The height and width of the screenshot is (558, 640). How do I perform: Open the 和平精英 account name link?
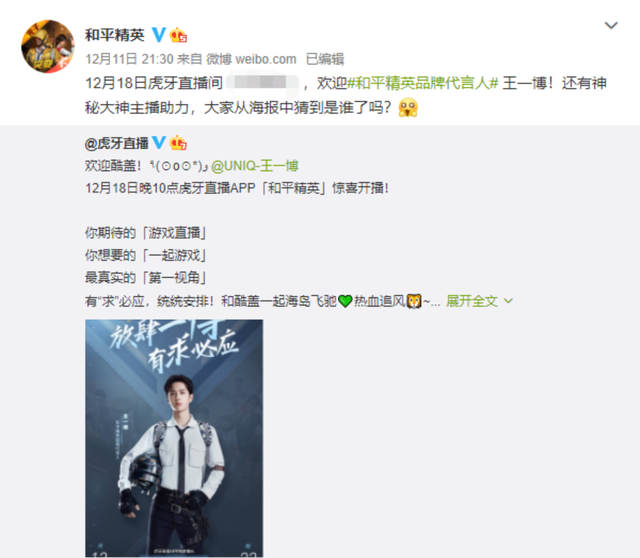click(x=115, y=35)
